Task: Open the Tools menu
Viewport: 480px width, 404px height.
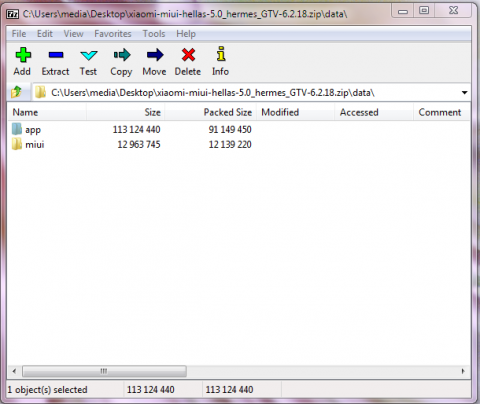Action: tap(154, 34)
